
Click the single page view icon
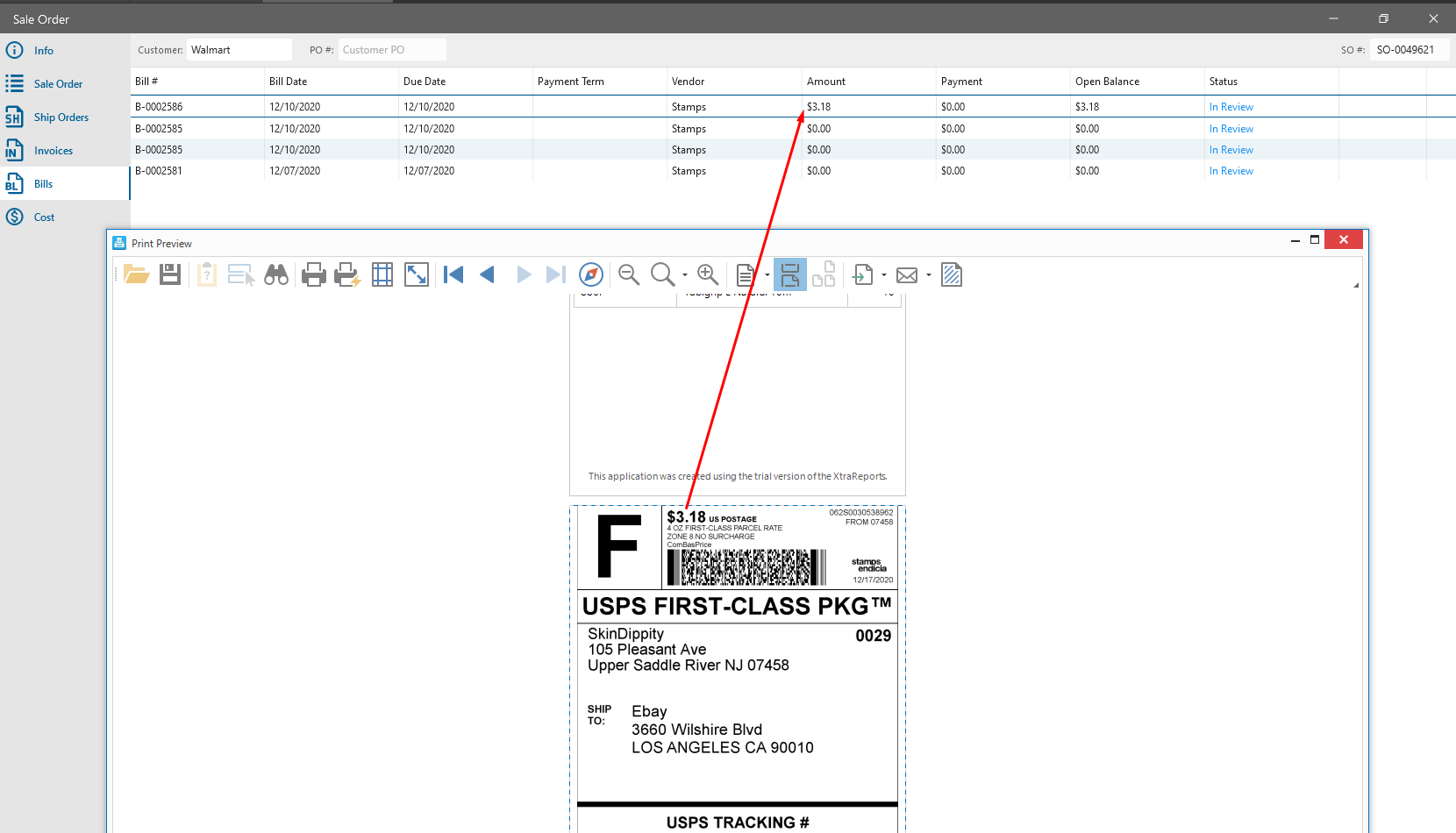[x=746, y=274]
